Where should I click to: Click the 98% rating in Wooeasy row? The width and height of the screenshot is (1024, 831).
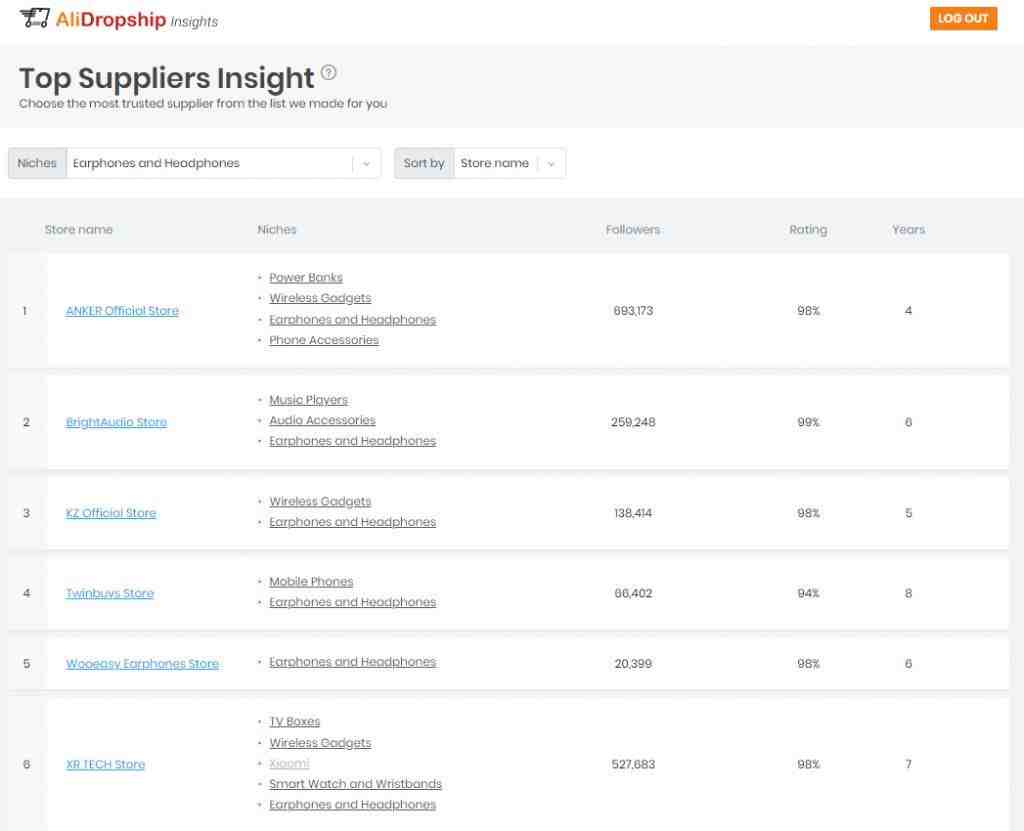tap(808, 664)
